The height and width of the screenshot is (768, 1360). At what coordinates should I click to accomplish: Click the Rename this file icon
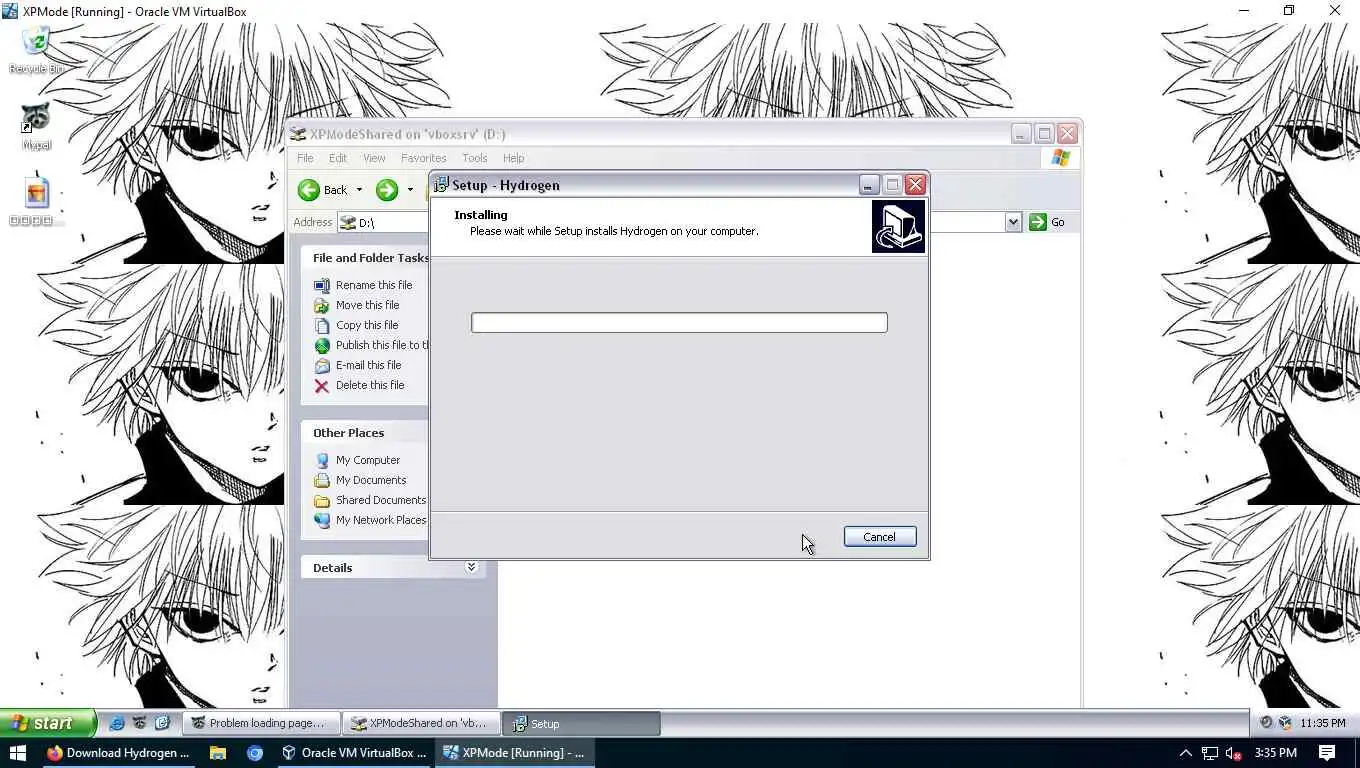(x=322, y=285)
